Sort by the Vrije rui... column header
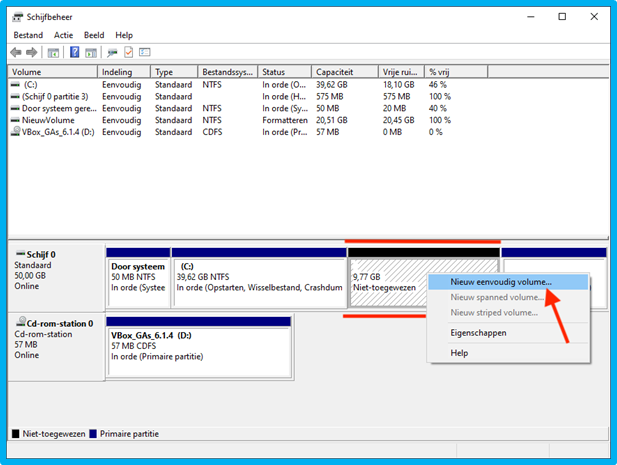Image resolution: width=617 pixels, height=465 pixels. [401, 72]
